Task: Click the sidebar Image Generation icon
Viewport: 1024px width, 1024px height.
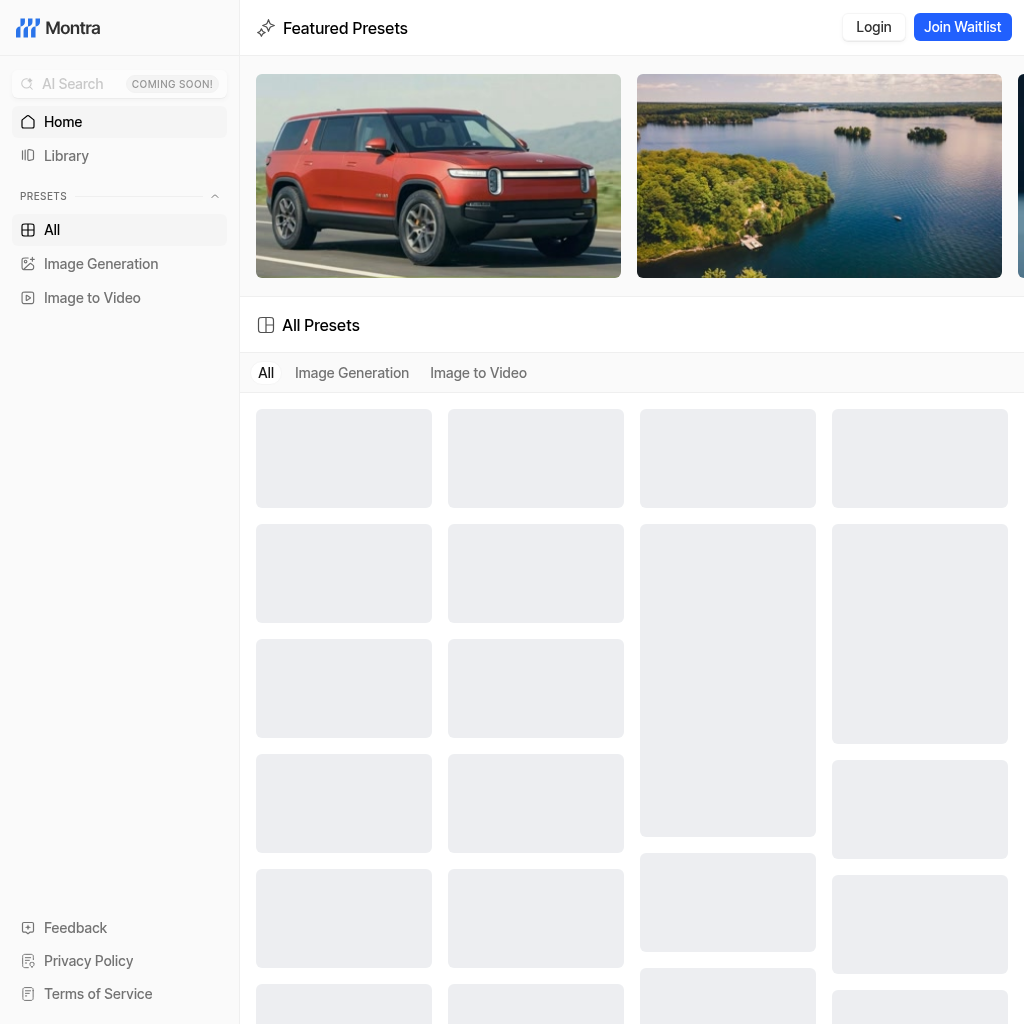Action: coord(28,264)
